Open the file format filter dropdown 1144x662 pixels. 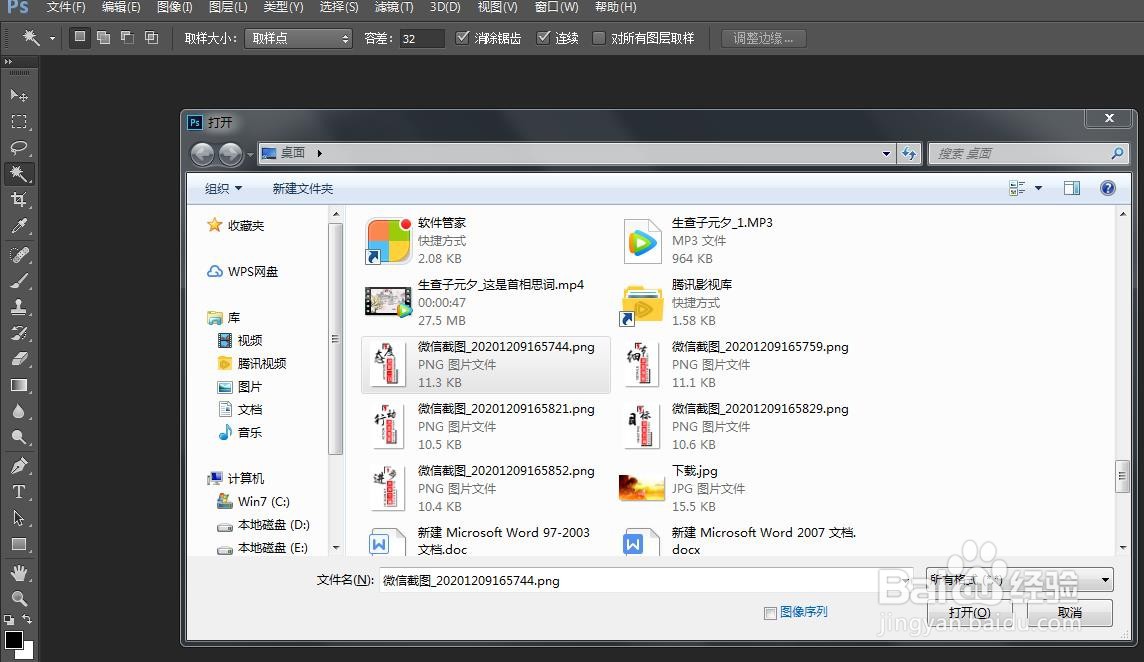(x=1019, y=580)
